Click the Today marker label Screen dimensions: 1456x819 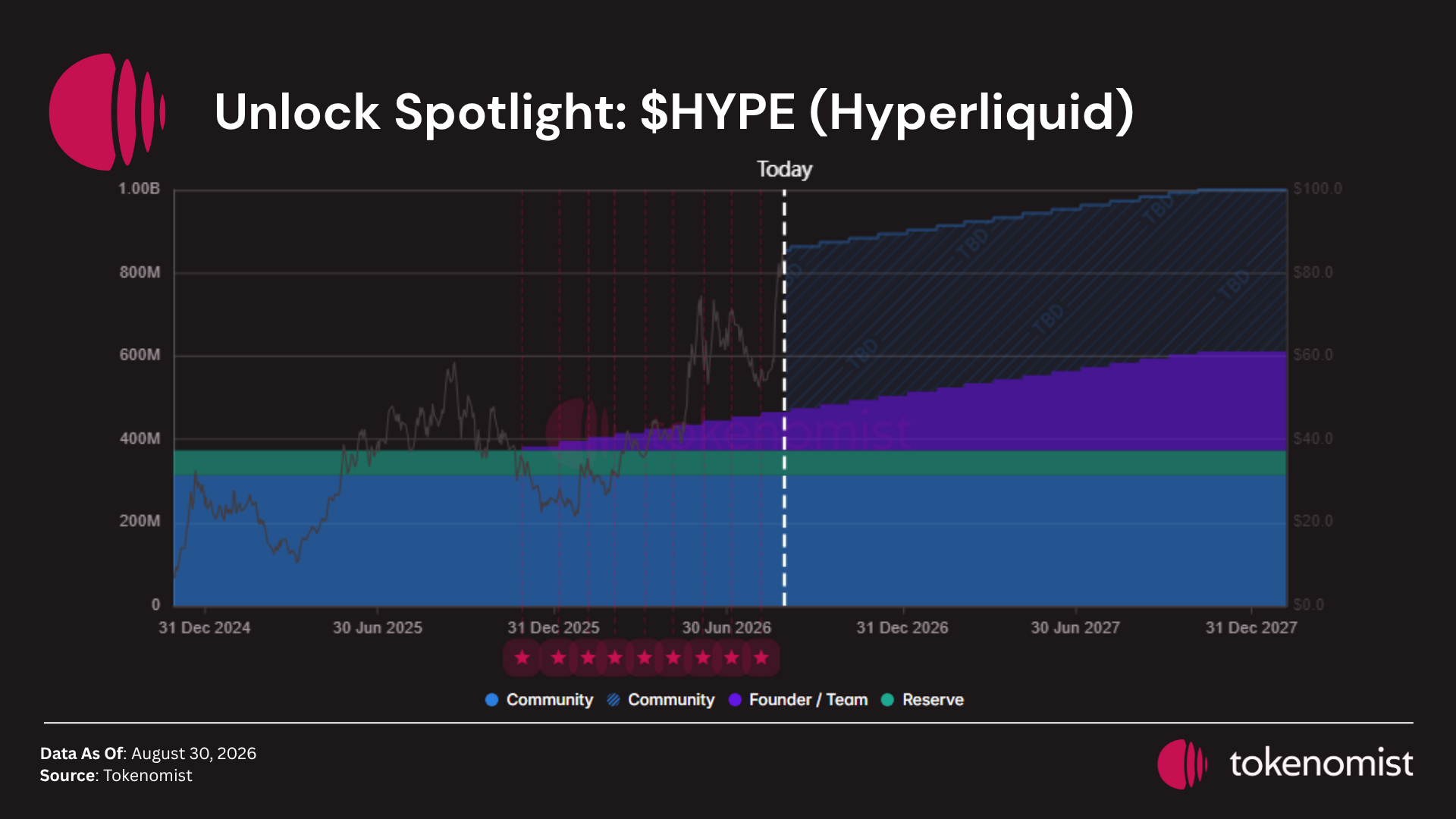click(x=784, y=169)
